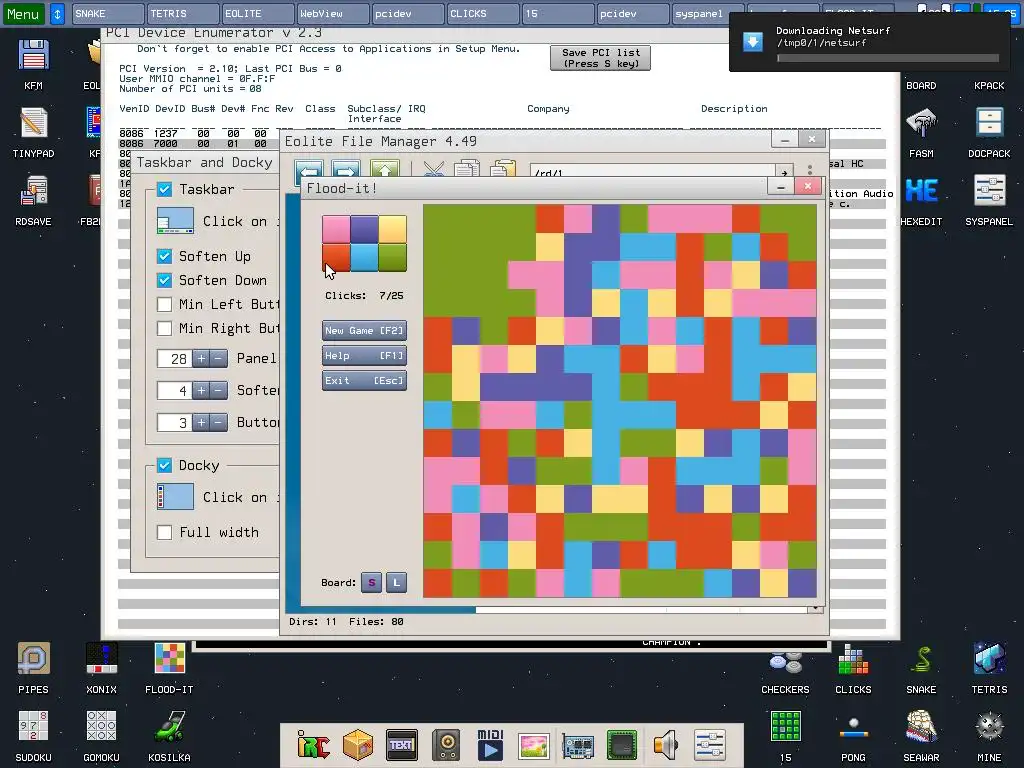Open SYSPANEL desktop icon
1024x768 pixels.
(x=989, y=200)
